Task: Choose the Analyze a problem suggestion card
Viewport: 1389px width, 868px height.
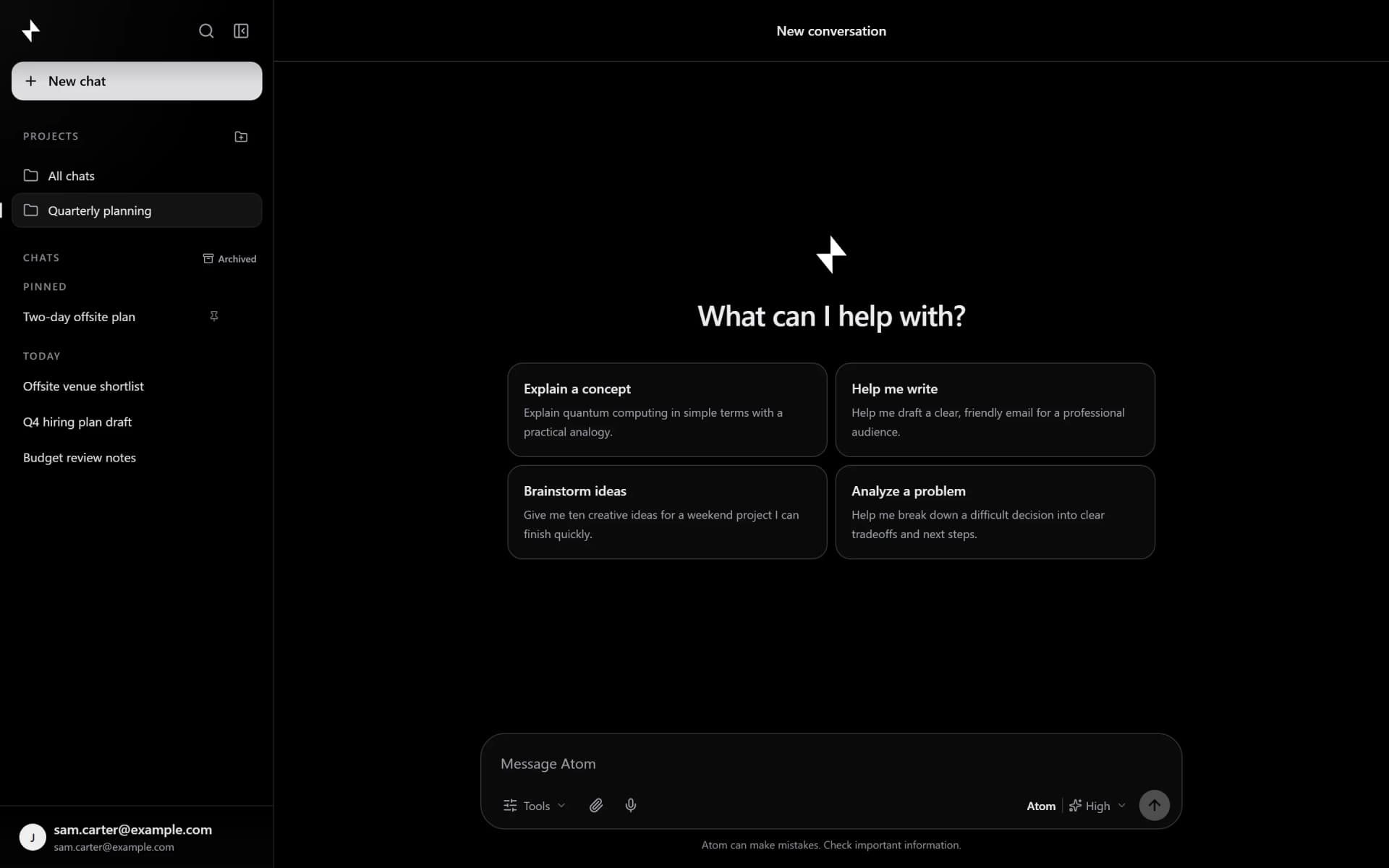Action: (995, 512)
